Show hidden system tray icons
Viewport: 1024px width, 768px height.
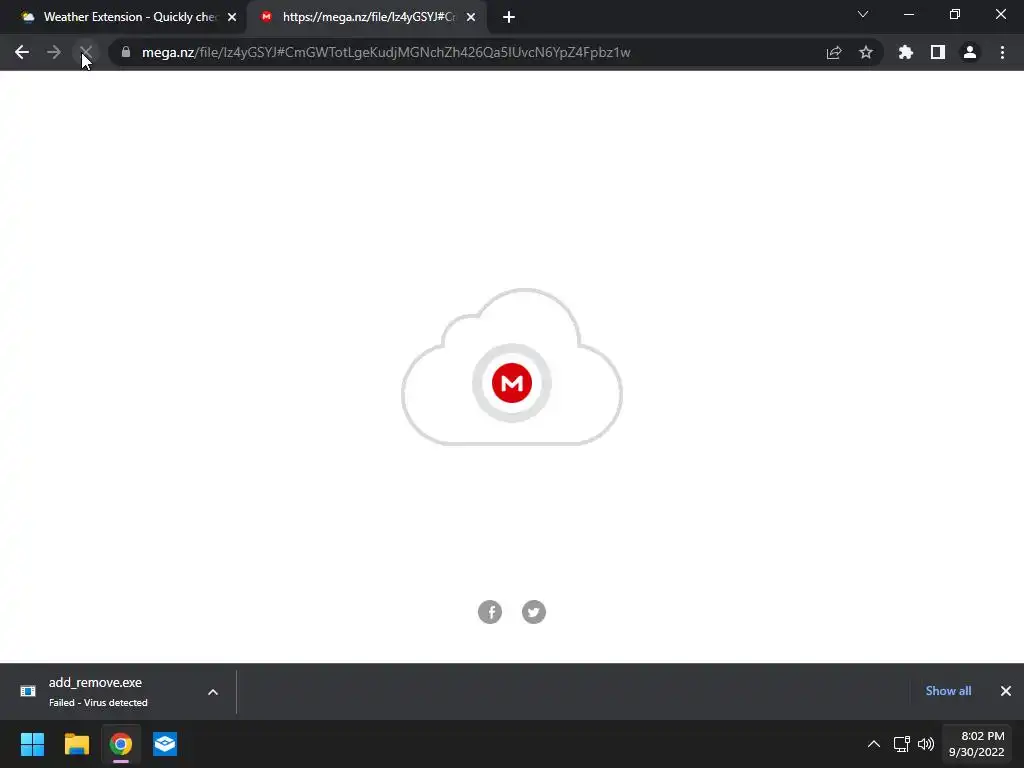pos(874,744)
